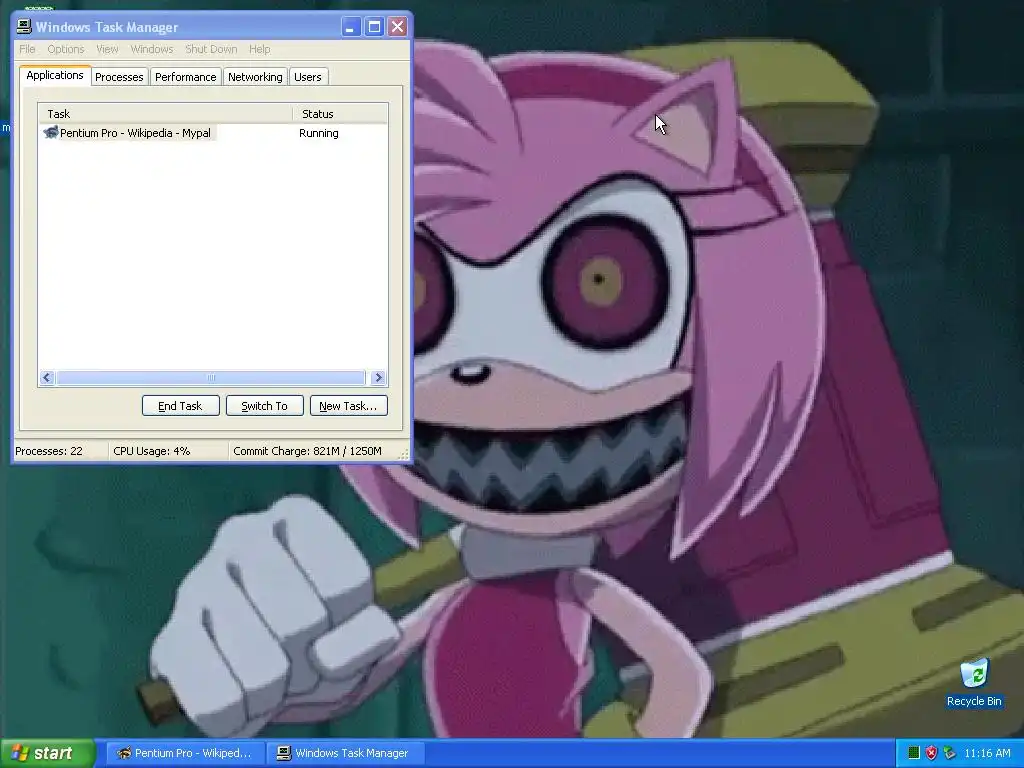Click the green CPU usage tray icon

[914, 753]
